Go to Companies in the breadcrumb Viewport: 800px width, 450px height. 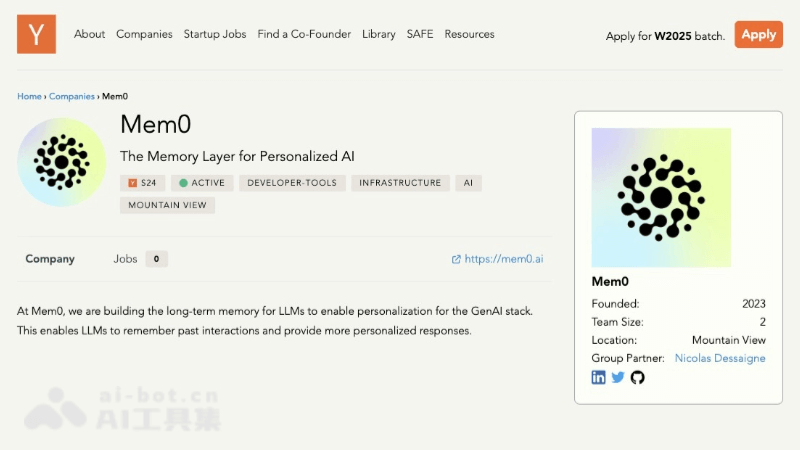point(72,96)
